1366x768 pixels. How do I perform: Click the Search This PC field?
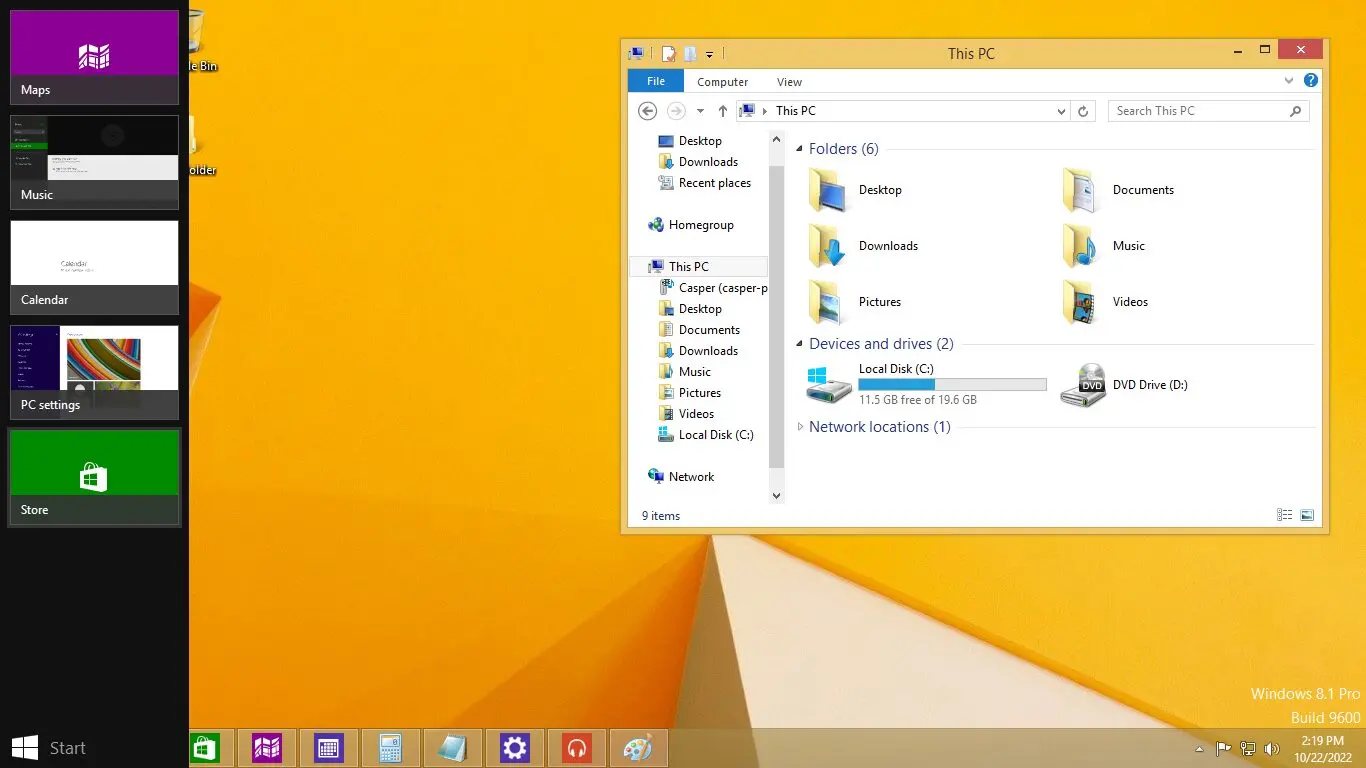[x=1196, y=111]
